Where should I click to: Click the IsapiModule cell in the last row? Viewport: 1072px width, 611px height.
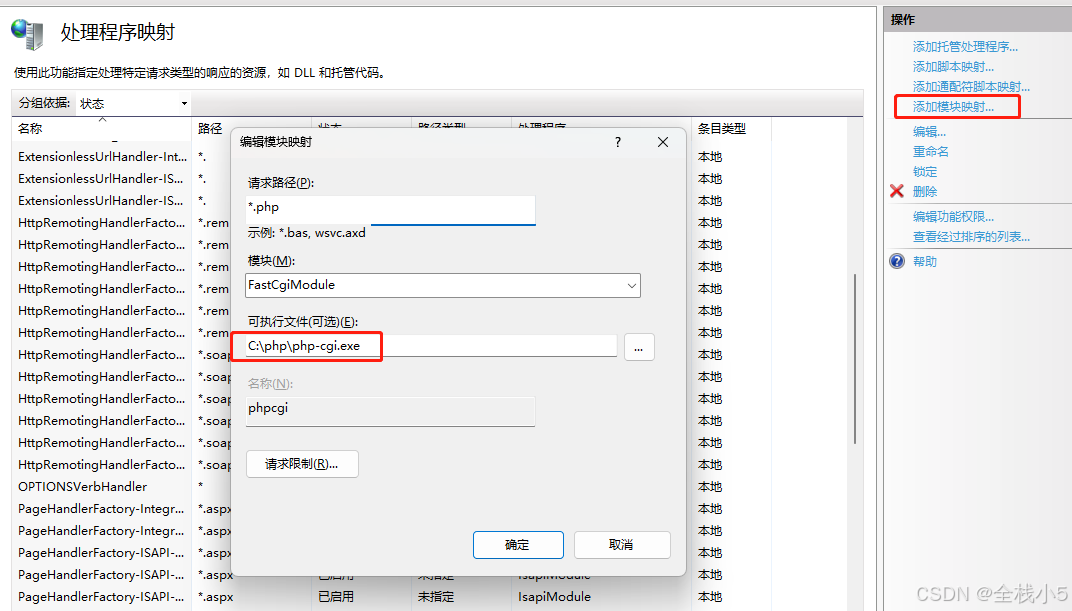[x=554, y=597]
